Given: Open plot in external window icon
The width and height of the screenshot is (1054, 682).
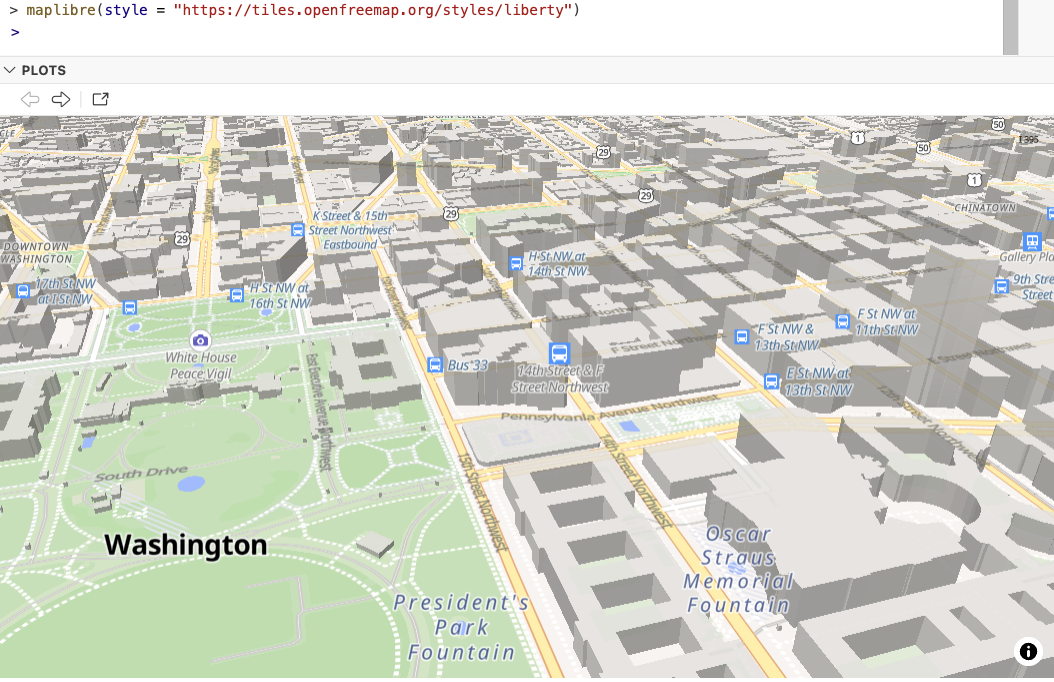Looking at the screenshot, I should 100,99.
